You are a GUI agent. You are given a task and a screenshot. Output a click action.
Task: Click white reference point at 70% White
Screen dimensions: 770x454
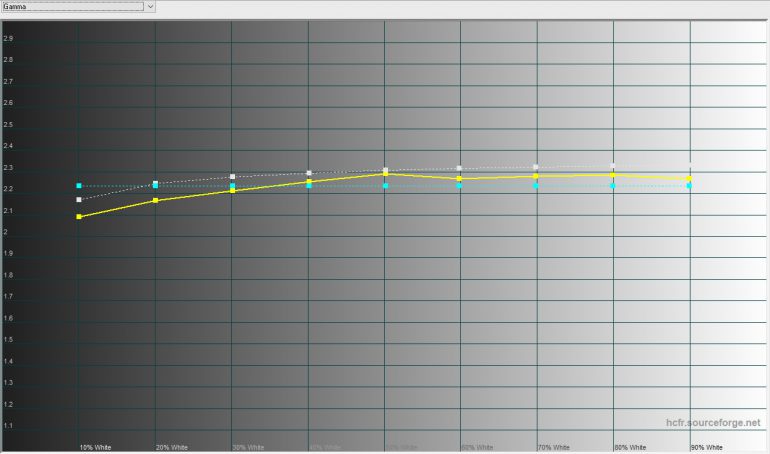pyautogui.click(x=536, y=167)
